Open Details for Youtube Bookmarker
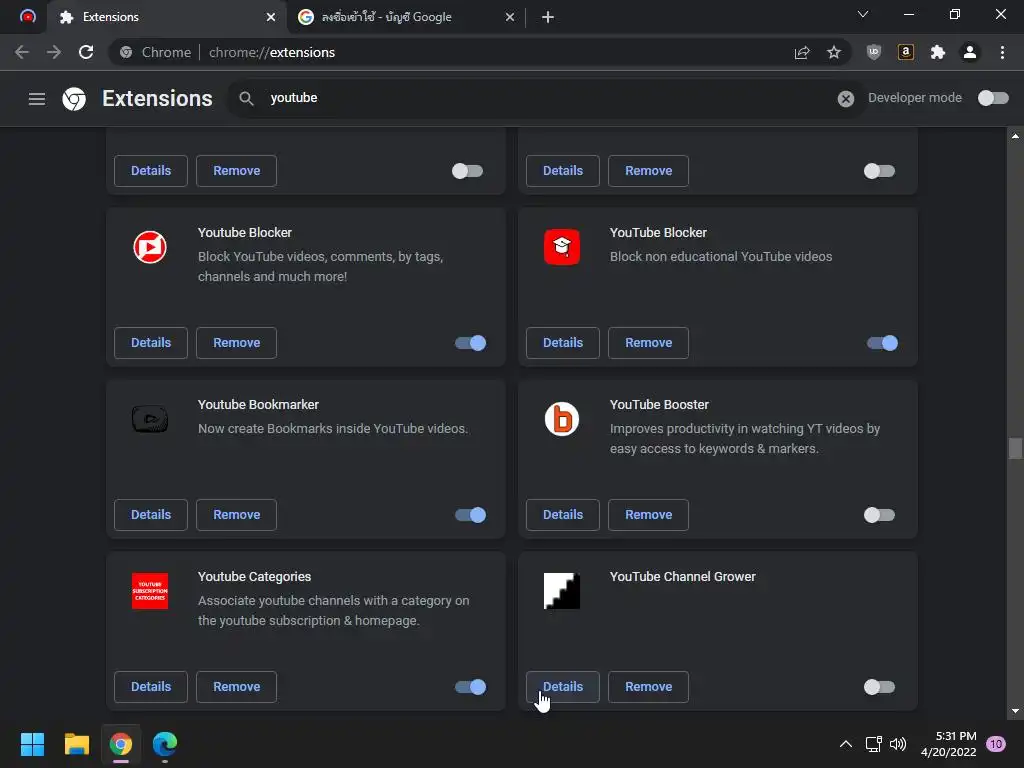 tap(151, 515)
